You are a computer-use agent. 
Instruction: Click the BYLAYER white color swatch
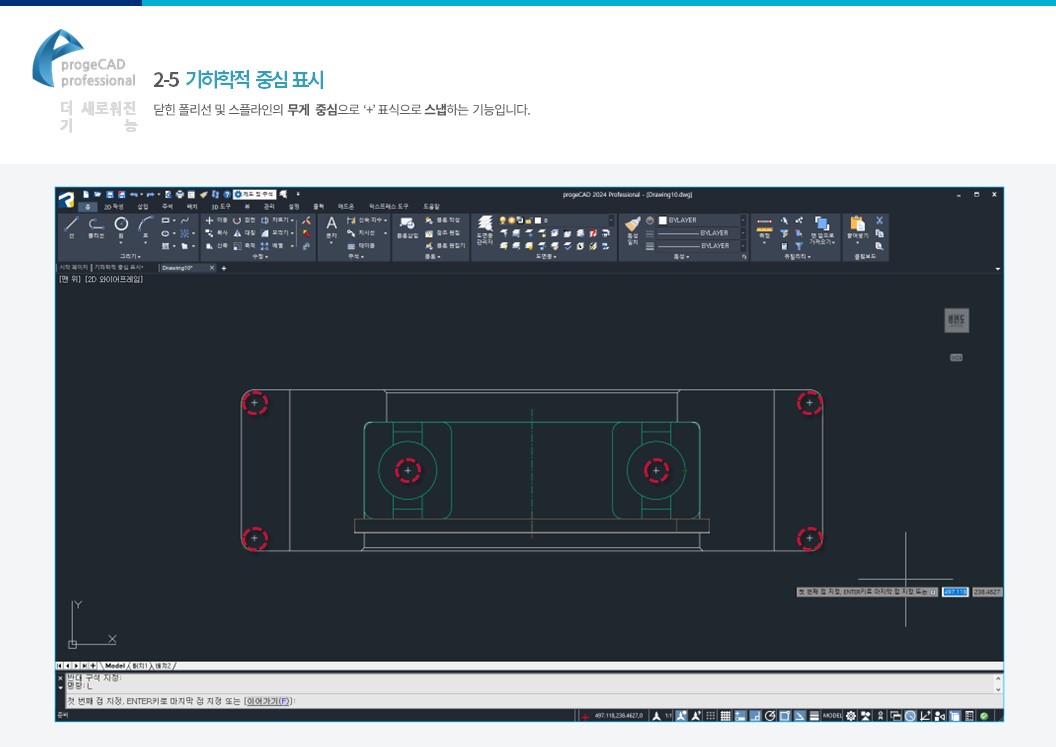[x=663, y=220]
